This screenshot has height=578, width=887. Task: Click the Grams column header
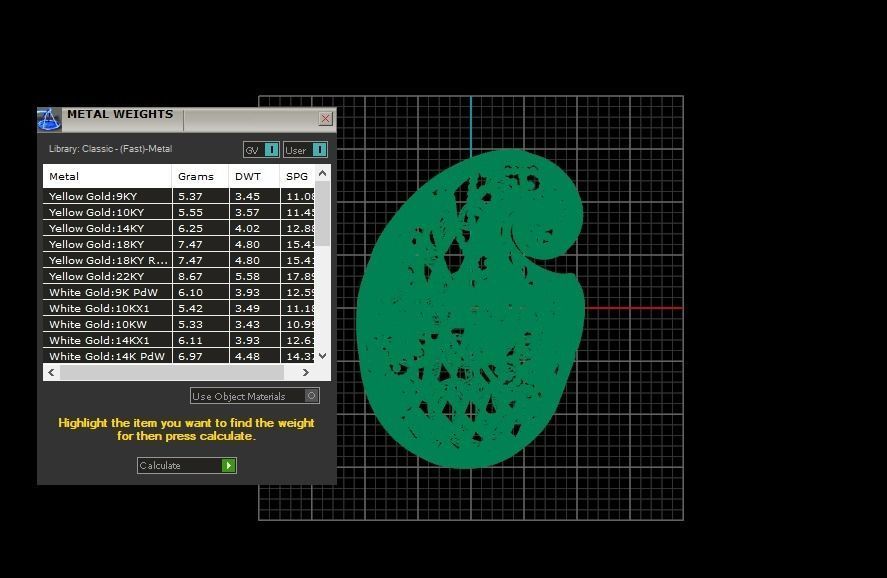[200, 176]
